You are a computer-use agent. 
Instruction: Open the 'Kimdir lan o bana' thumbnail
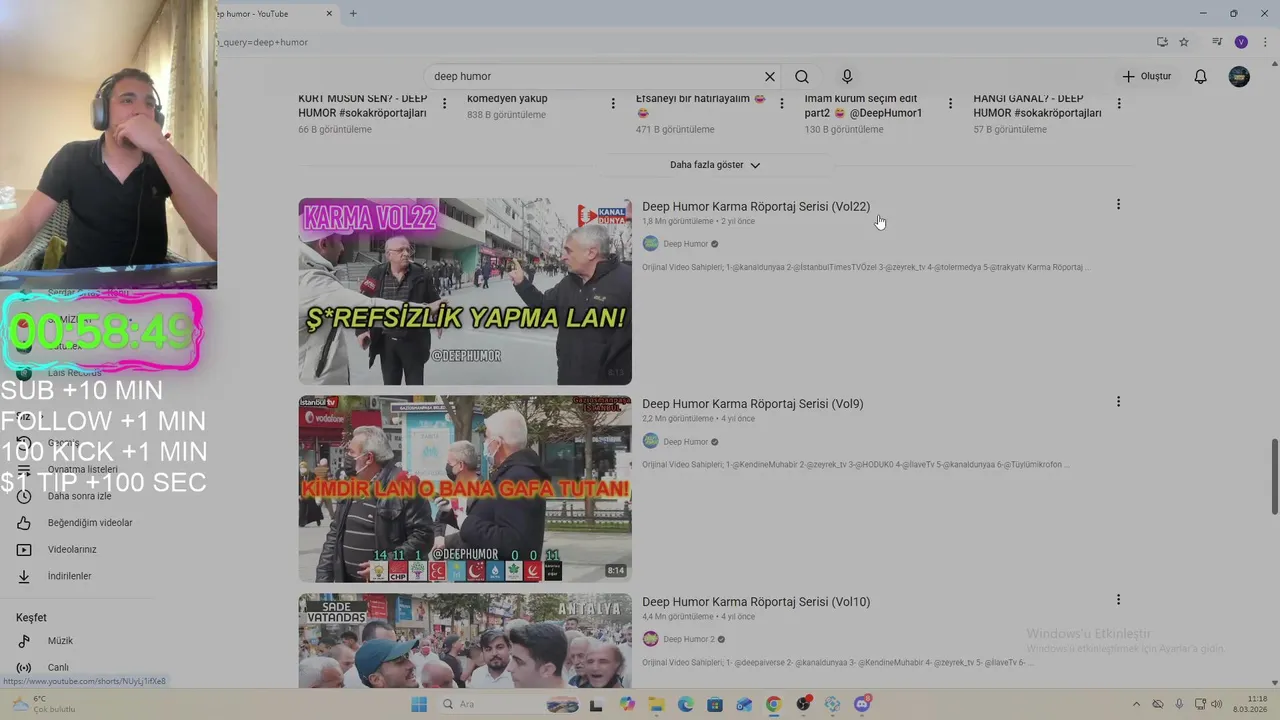point(465,489)
